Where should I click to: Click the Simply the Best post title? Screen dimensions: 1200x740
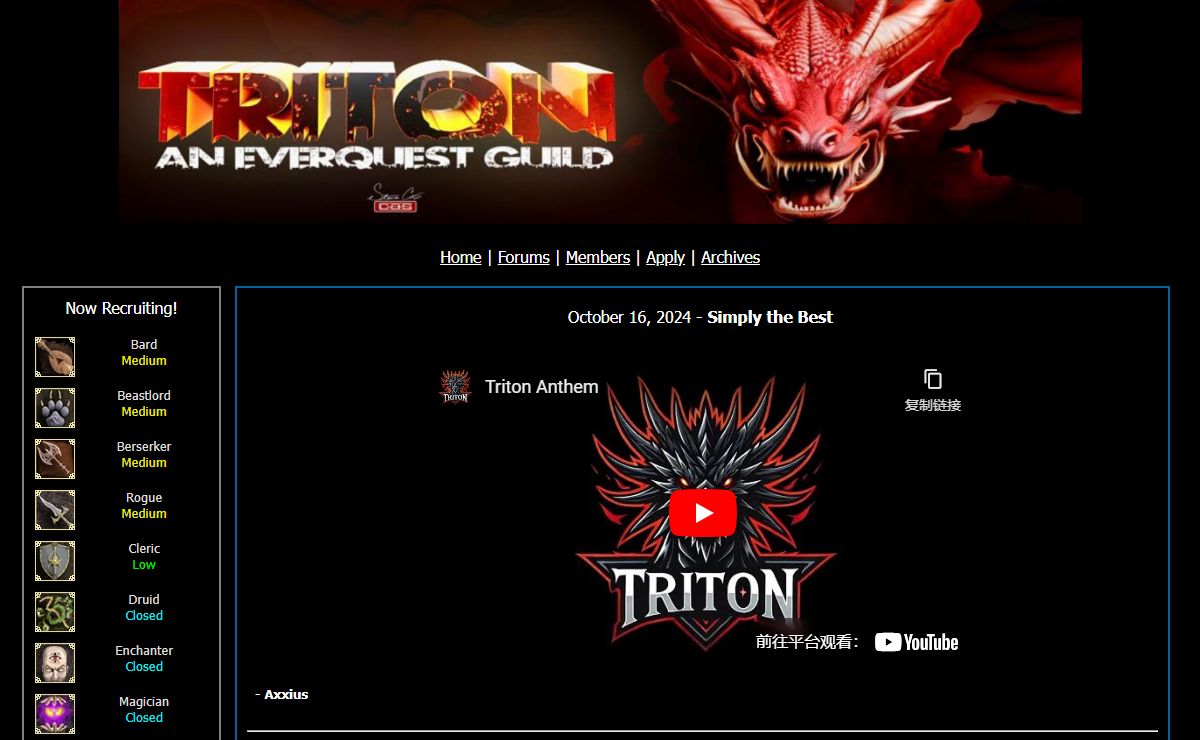pyautogui.click(x=770, y=317)
